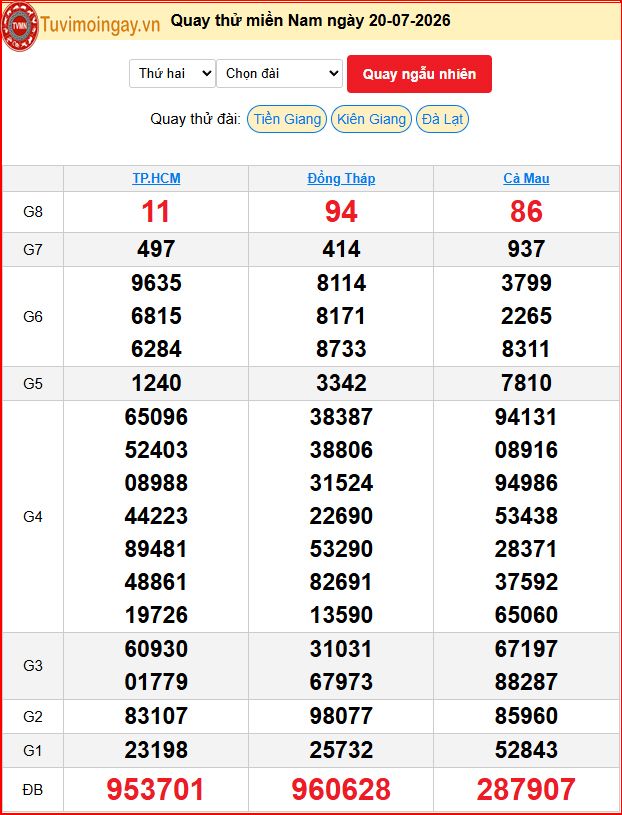Click the Tuvimoingay.vn round logo icon
Screen dimensions: 622x815
(20, 24)
